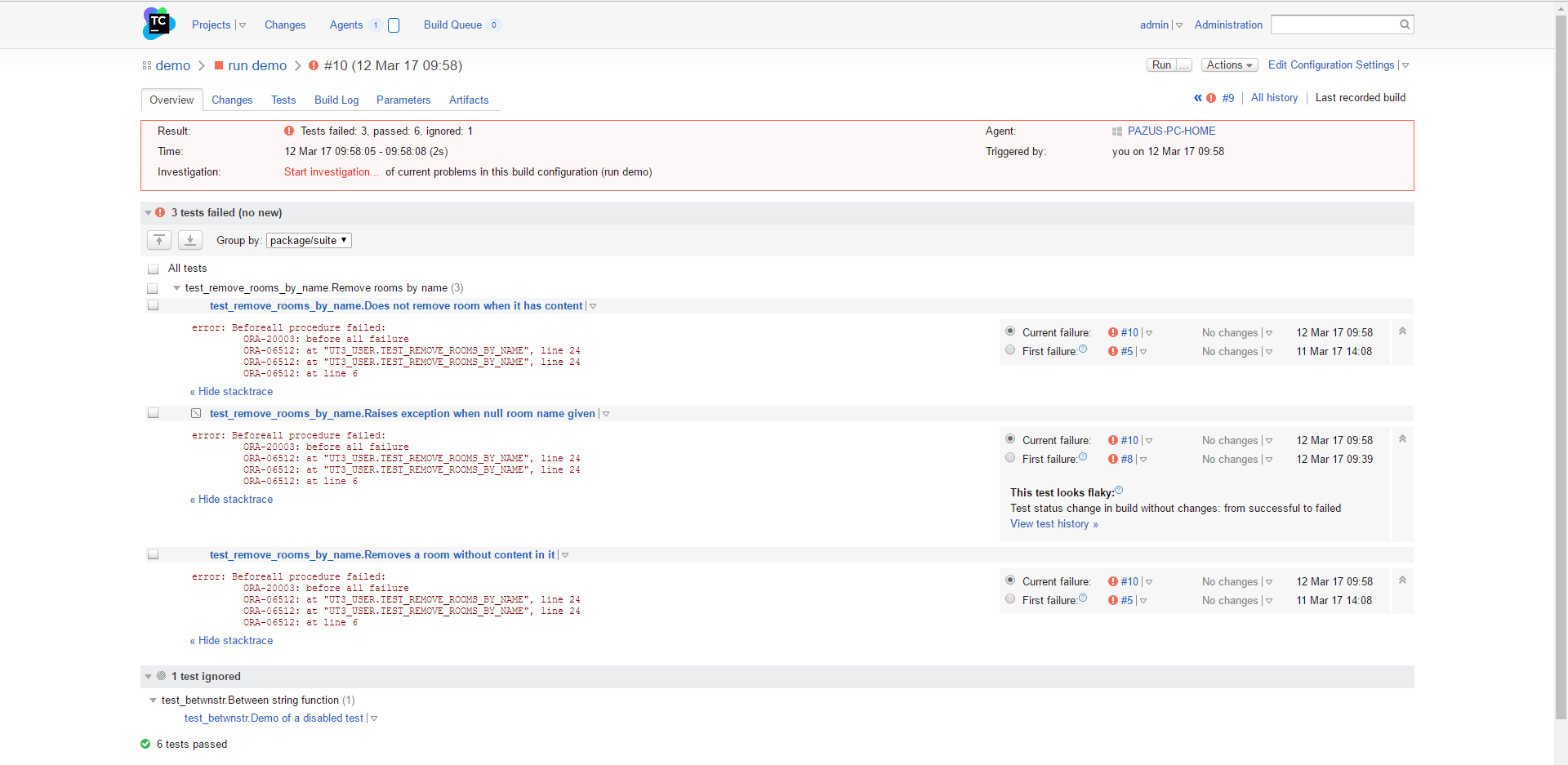The image size is (1568, 765).
Task: Click the TeamCity logo
Action: coord(158,23)
